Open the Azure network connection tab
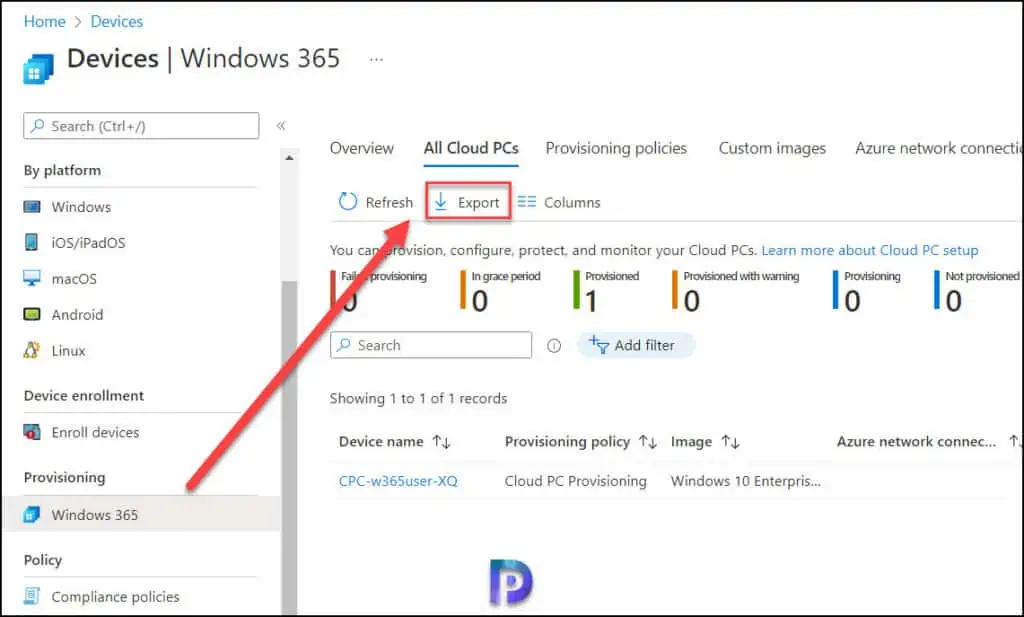Screen dimensions: 1024x617 [x=938, y=148]
